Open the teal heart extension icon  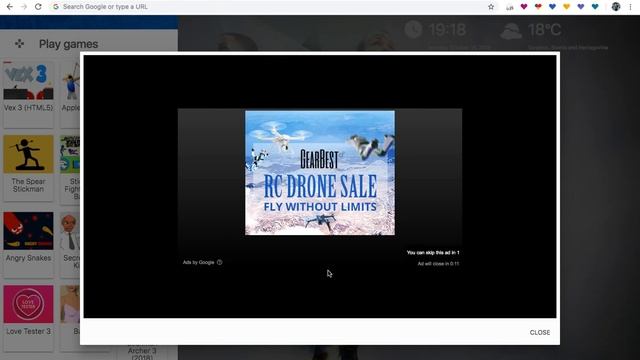[x=595, y=7]
